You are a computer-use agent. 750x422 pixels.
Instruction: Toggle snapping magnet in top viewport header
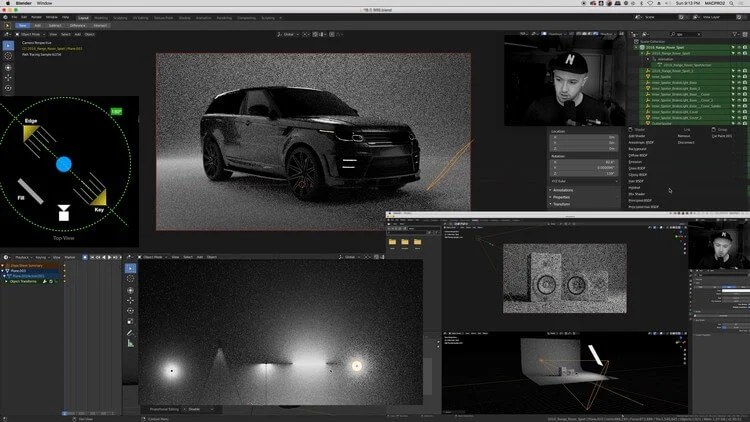315,34
